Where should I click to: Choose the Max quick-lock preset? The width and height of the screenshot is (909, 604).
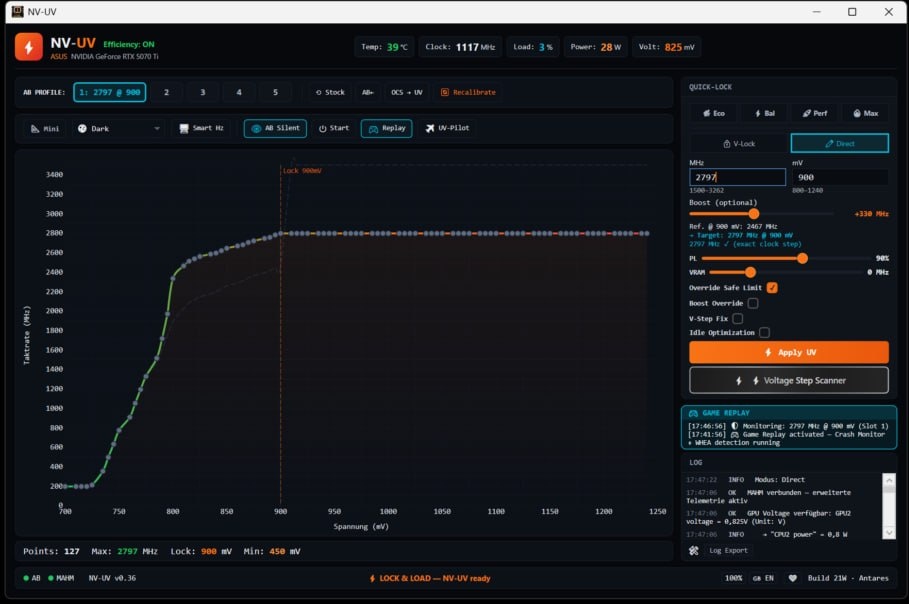click(866, 113)
